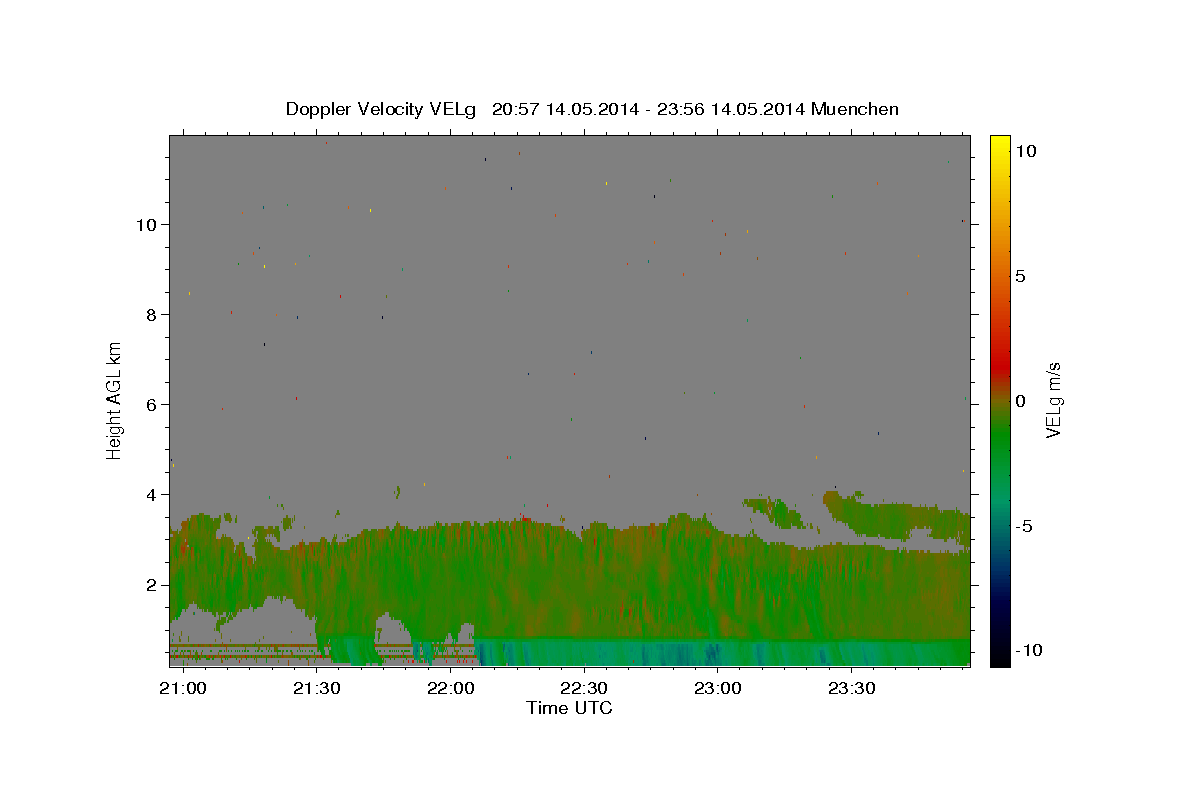Click the height axis label 6
The height and width of the screenshot is (800, 1200).
(153, 404)
